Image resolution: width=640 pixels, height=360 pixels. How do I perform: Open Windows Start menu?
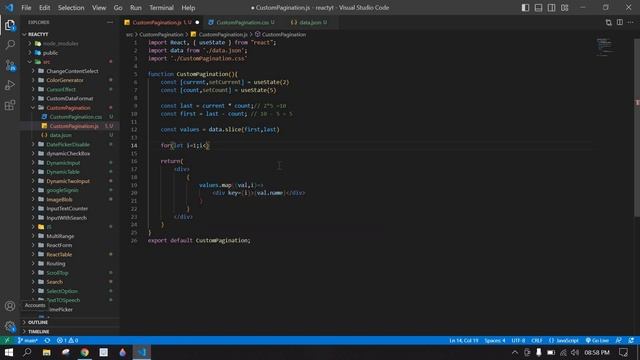[9, 352]
